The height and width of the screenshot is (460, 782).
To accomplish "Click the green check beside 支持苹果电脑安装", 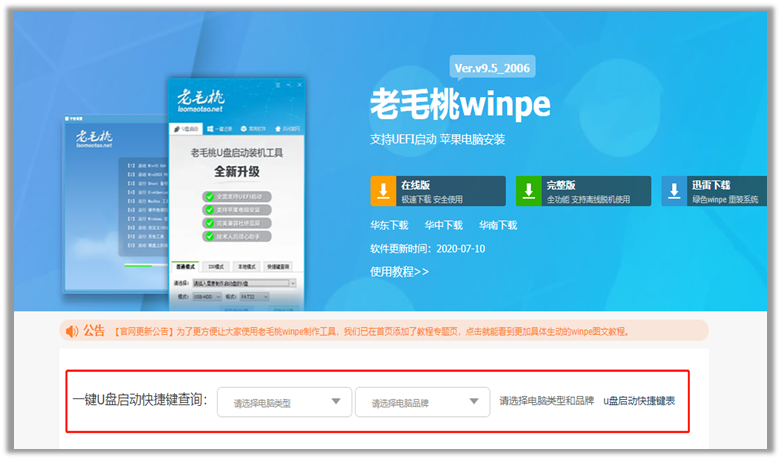I will [210, 210].
